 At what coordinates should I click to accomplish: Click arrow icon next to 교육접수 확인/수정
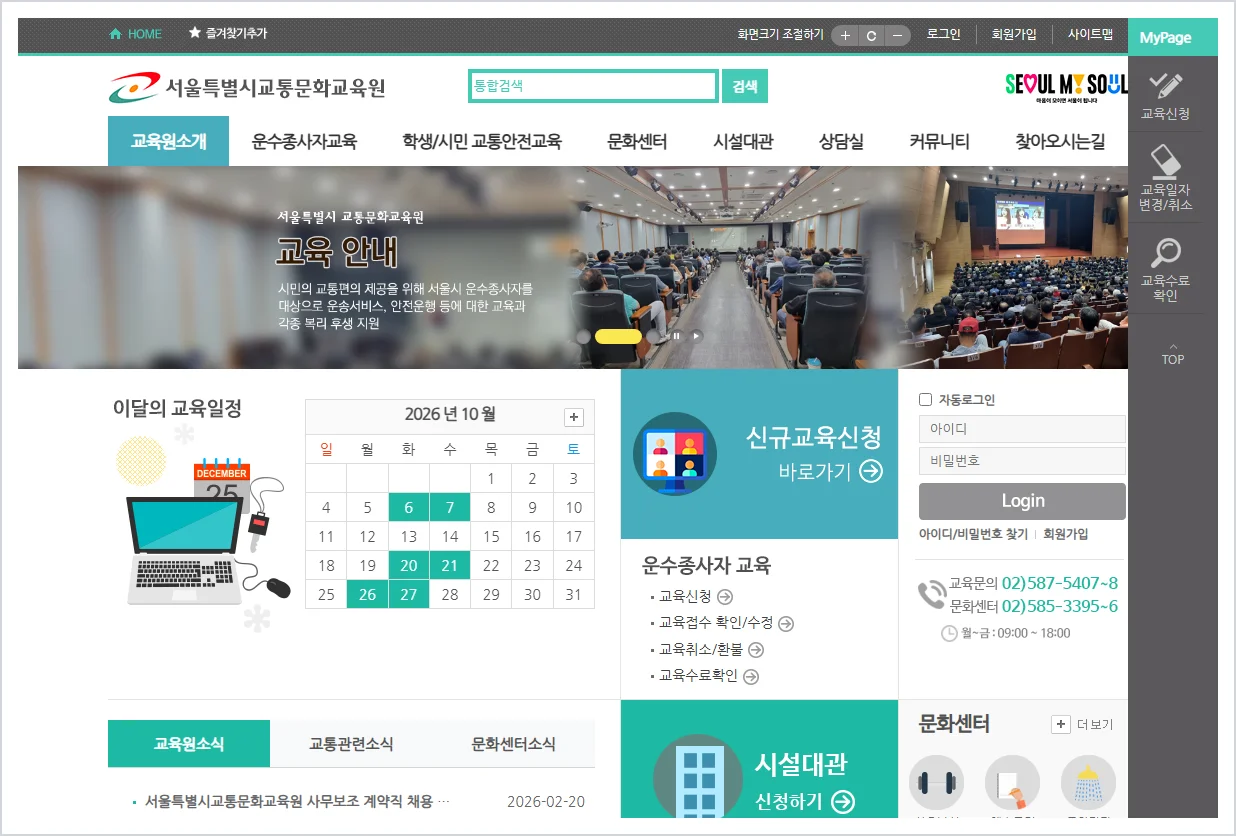point(786,624)
